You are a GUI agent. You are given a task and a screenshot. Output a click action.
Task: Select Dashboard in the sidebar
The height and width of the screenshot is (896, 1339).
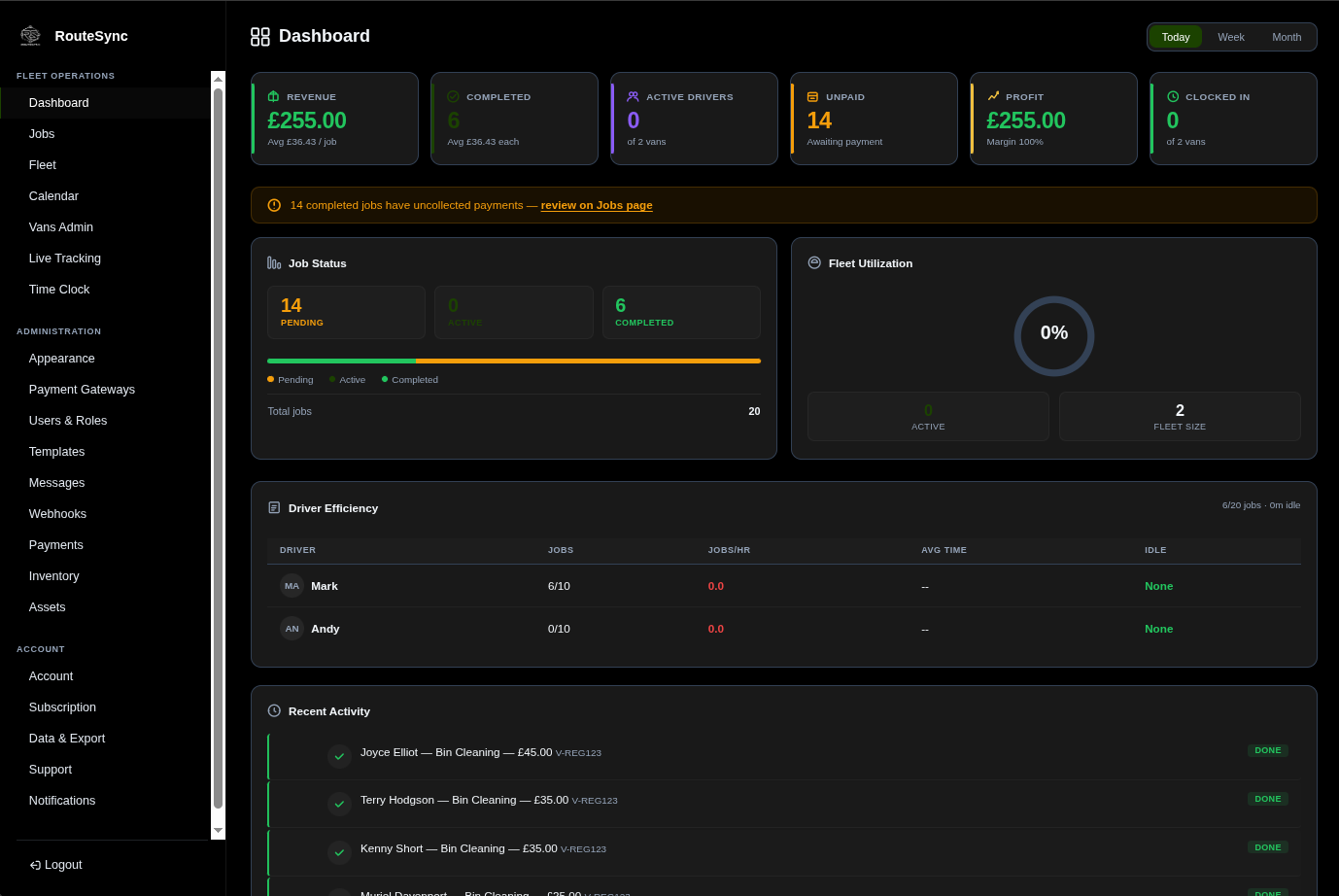click(x=105, y=103)
